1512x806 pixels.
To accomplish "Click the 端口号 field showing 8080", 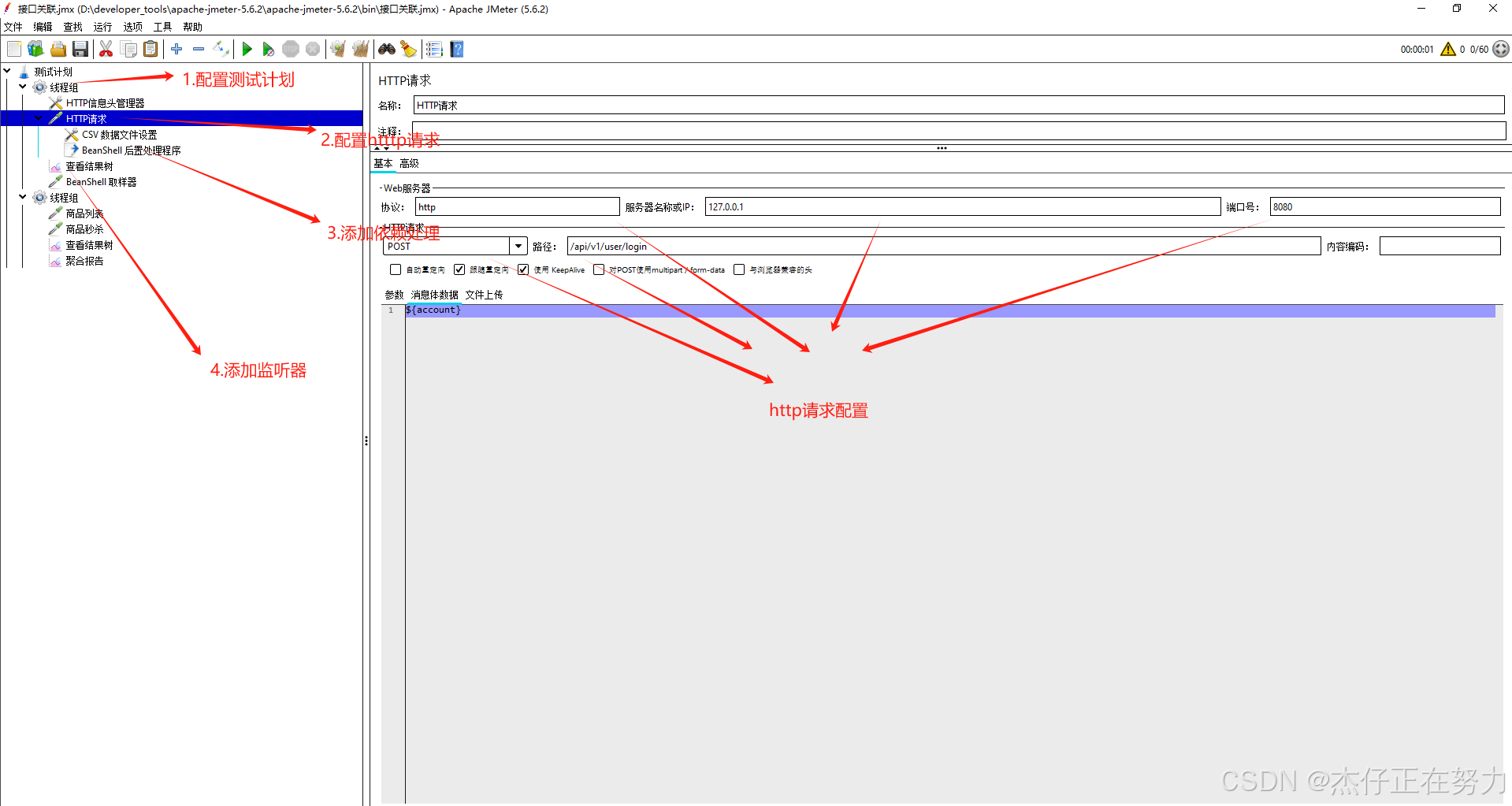I will point(1385,207).
